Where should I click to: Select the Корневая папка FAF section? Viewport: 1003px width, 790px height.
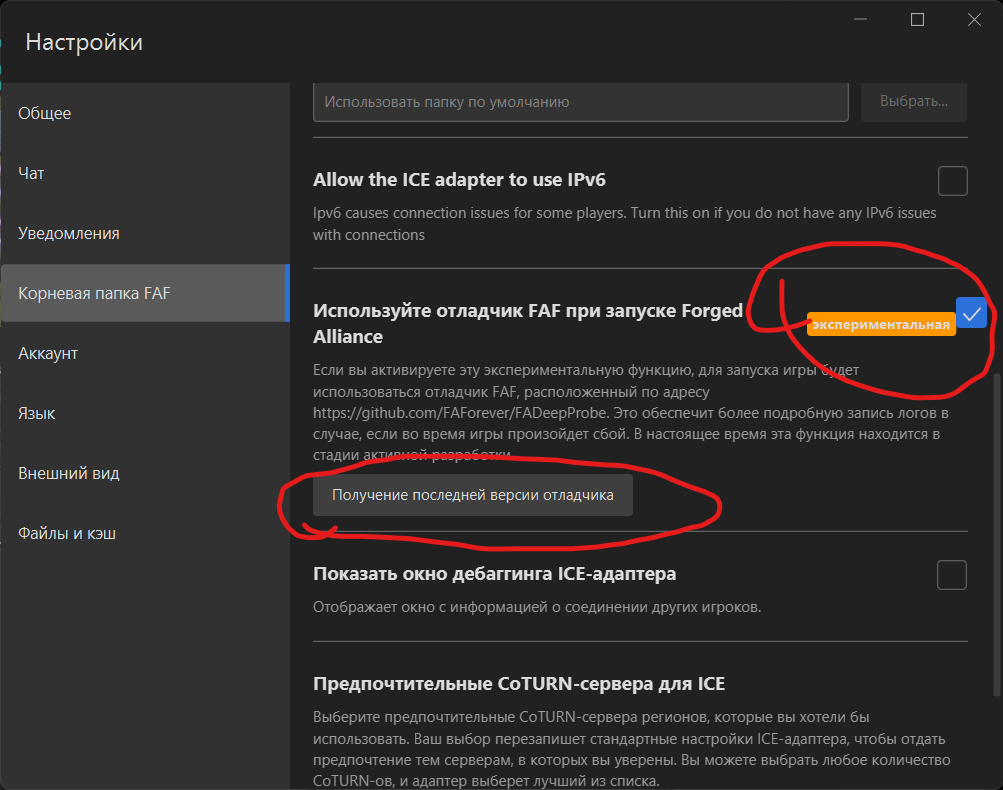[x=145, y=293]
